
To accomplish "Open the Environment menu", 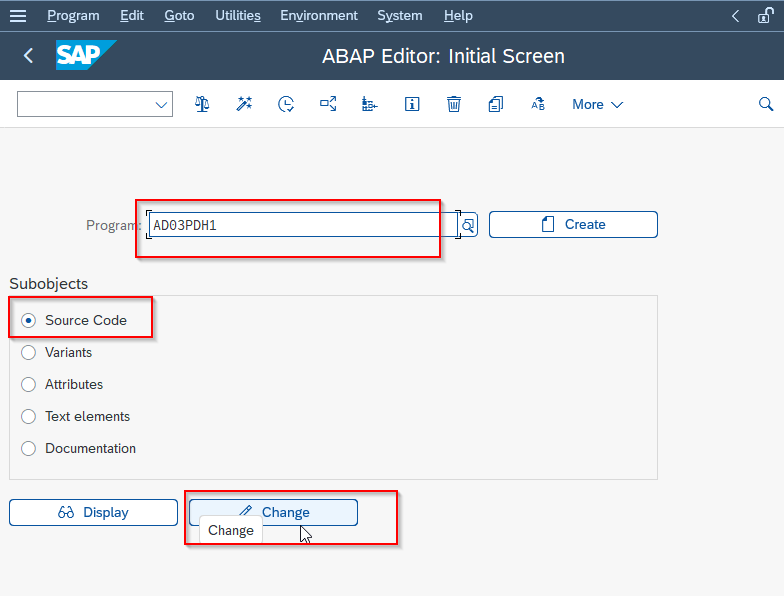I will 319,16.
